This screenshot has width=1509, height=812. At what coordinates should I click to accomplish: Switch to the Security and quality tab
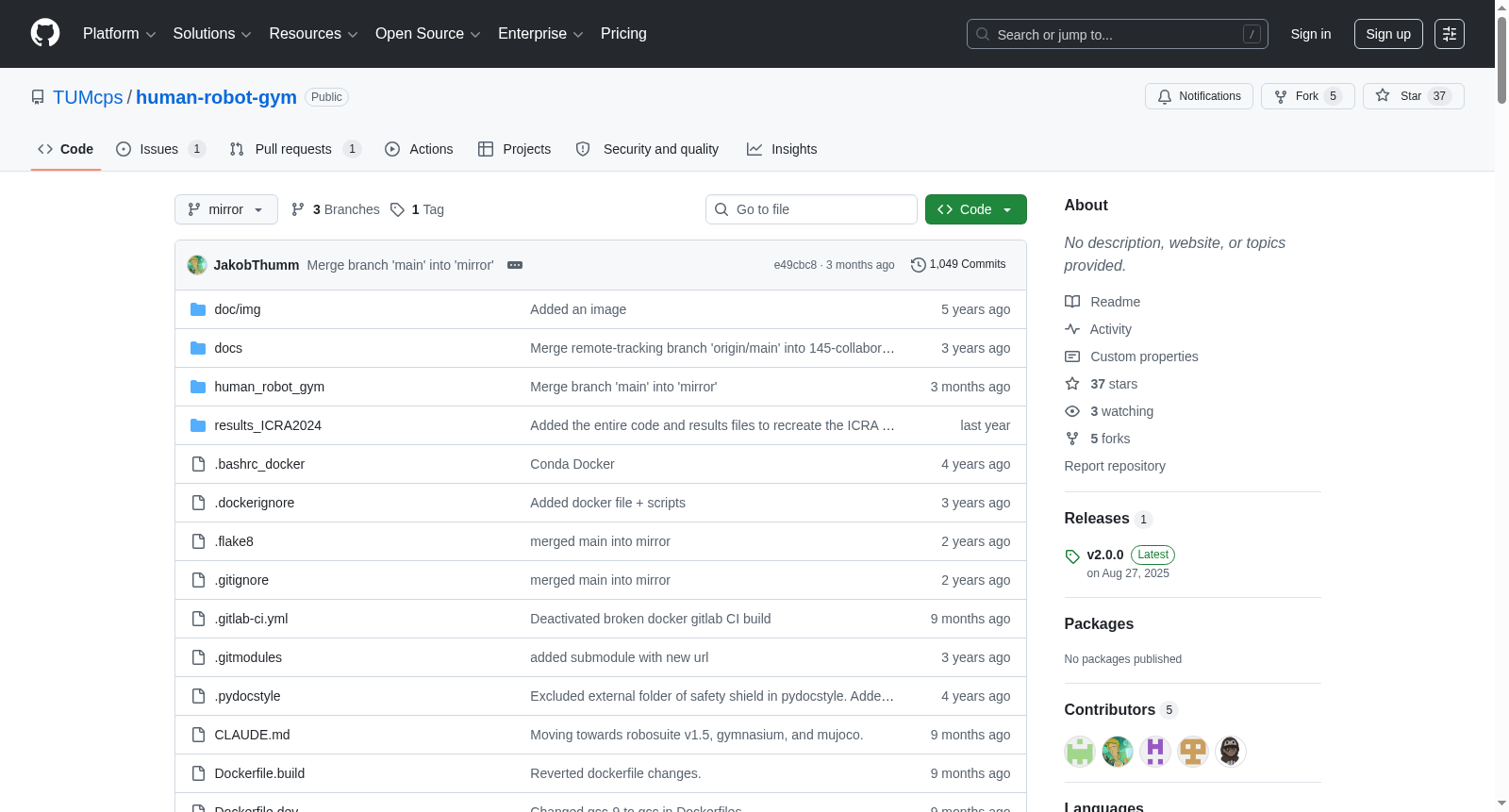(647, 149)
